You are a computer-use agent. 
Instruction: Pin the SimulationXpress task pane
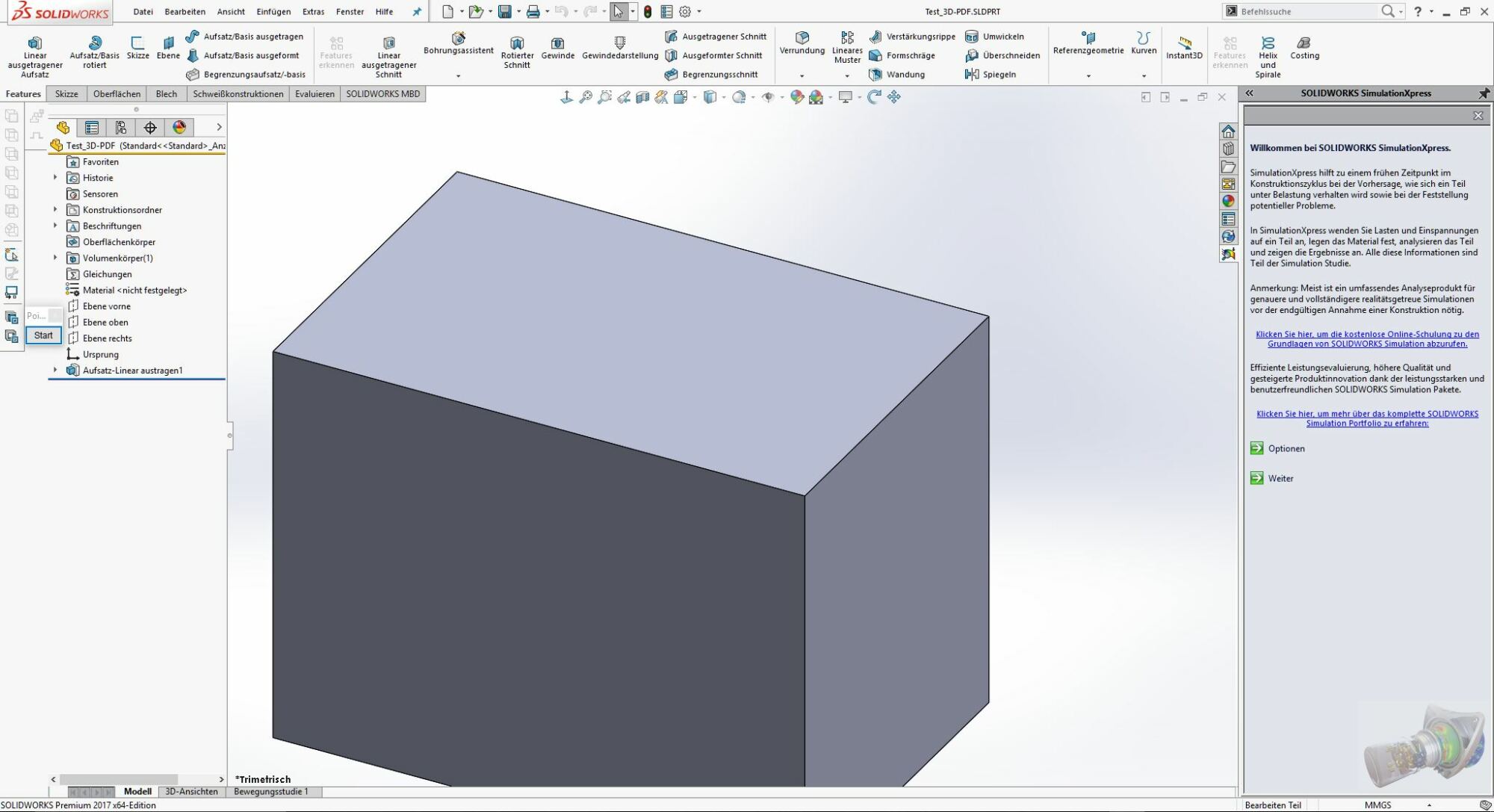tap(1484, 93)
